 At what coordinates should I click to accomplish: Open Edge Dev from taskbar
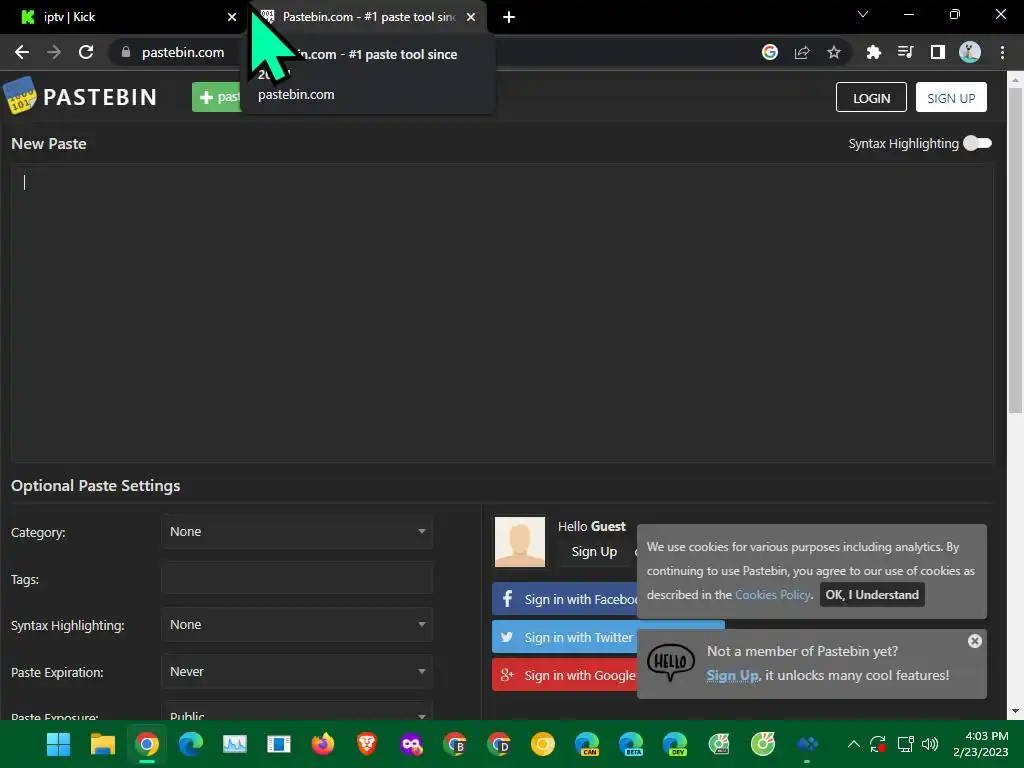pyautogui.click(x=675, y=744)
